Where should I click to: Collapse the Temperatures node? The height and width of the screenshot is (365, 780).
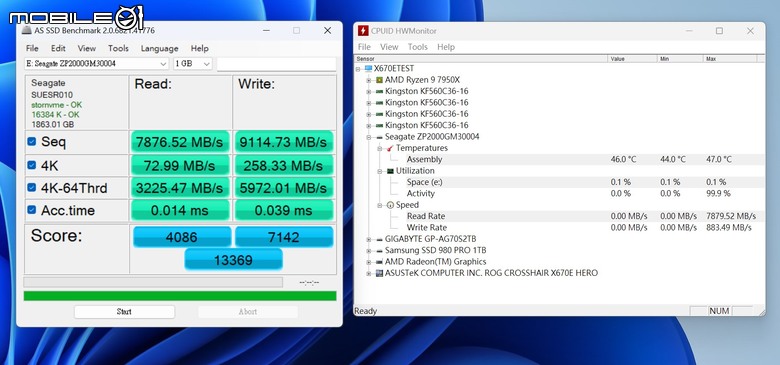coord(380,148)
